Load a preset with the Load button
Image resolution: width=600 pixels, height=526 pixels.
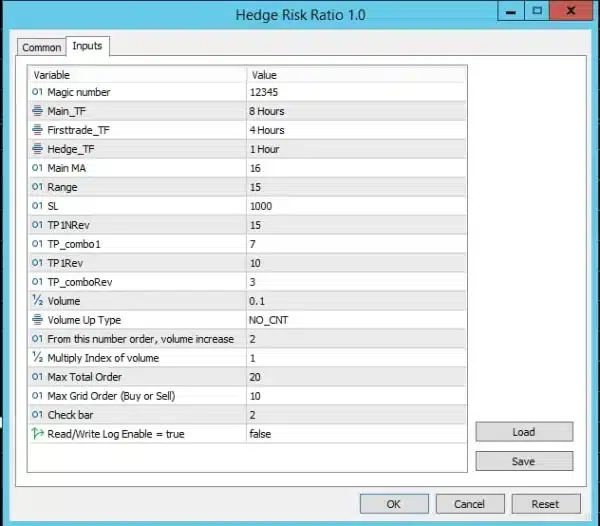[524, 432]
